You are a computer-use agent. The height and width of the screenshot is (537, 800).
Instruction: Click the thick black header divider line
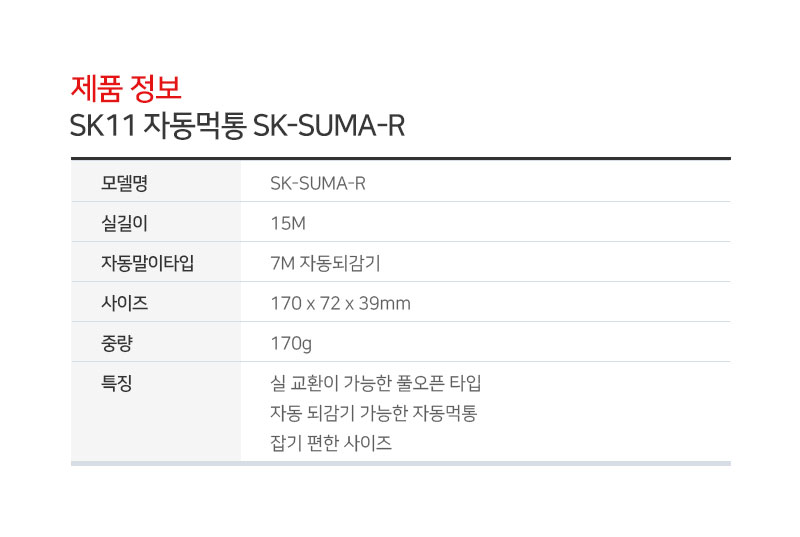[x=401, y=159]
